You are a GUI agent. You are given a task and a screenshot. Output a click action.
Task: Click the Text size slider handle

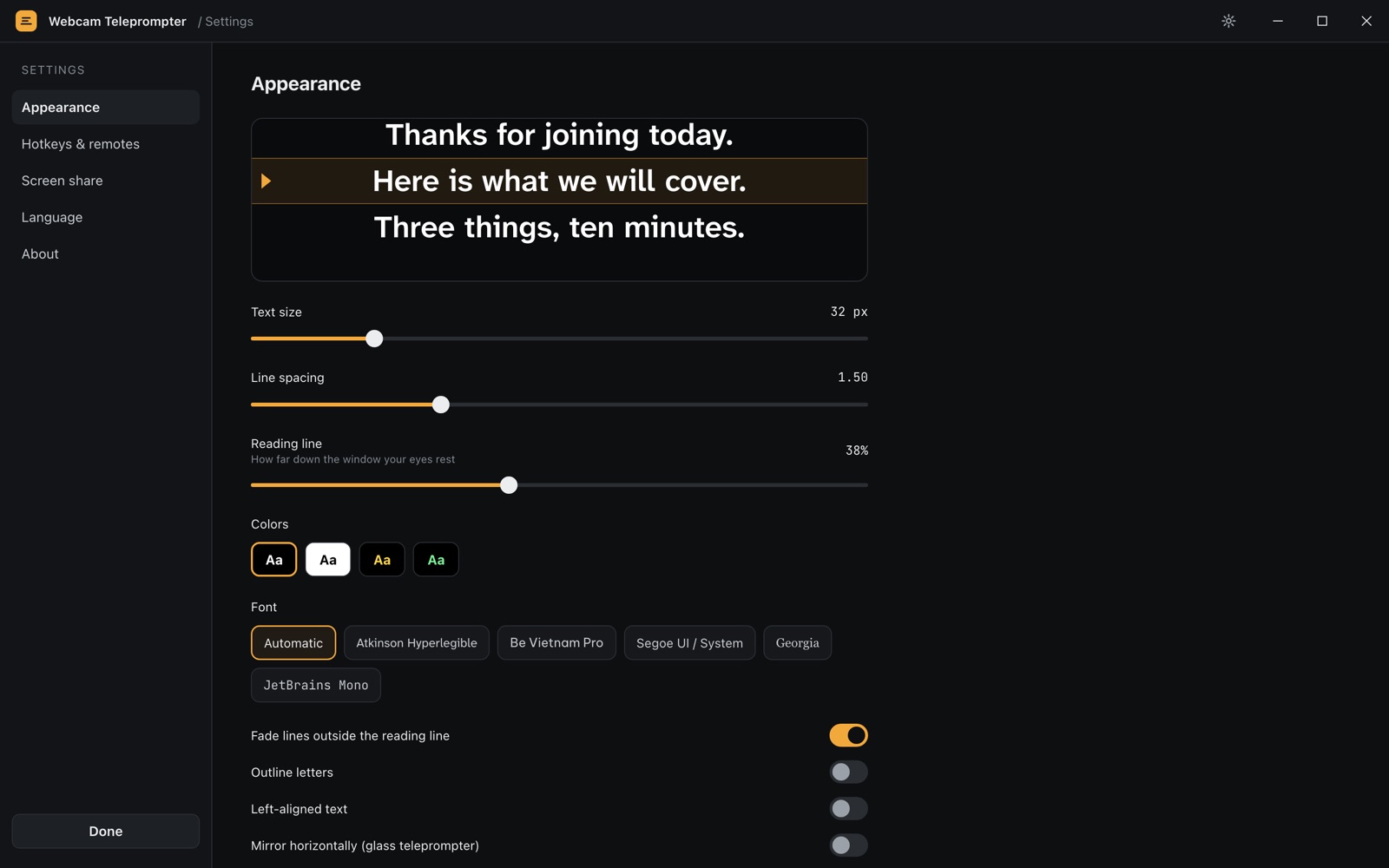pyautogui.click(x=374, y=339)
